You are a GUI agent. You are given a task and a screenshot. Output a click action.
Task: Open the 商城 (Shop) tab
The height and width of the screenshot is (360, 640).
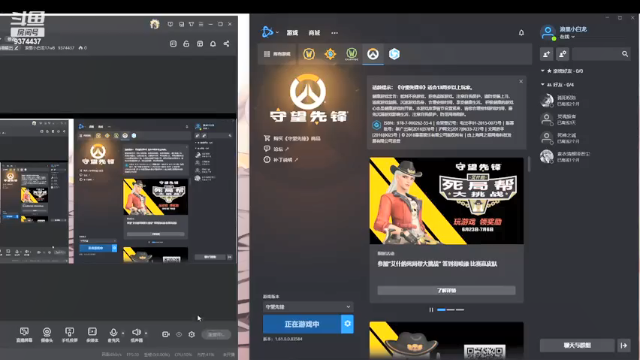click(x=314, y=33)
